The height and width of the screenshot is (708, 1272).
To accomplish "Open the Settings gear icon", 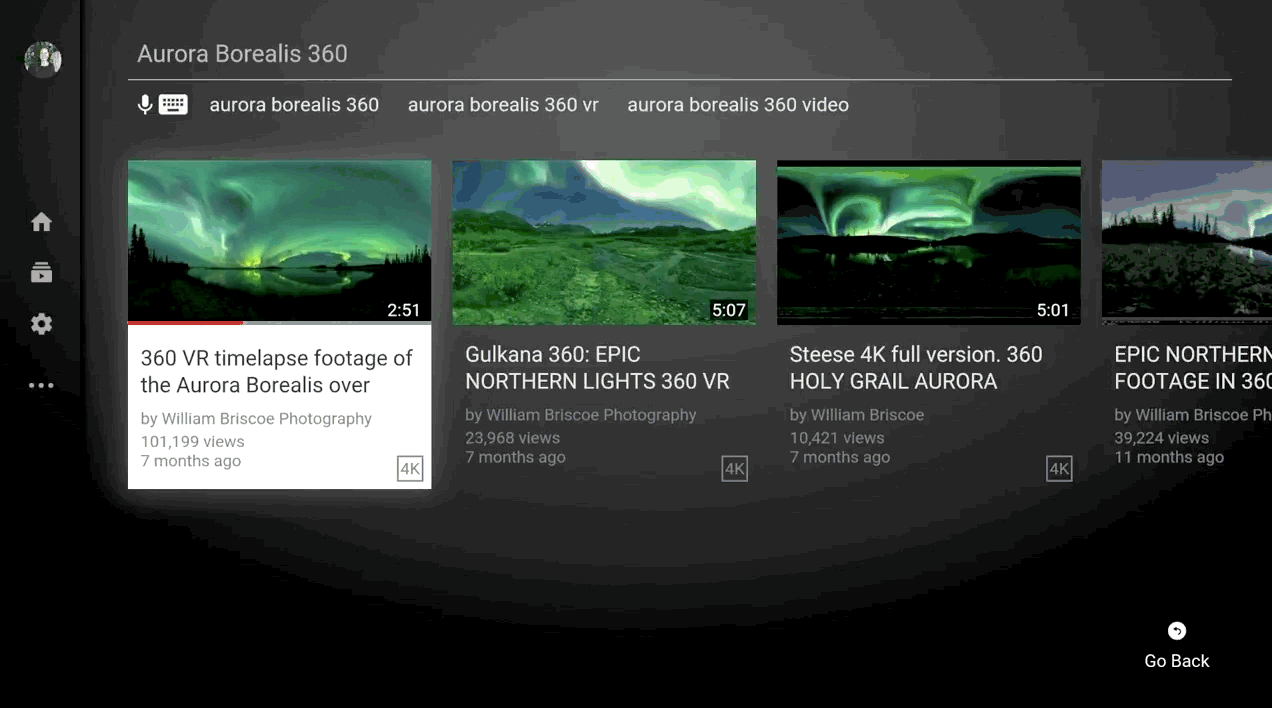I will (41, 324).
